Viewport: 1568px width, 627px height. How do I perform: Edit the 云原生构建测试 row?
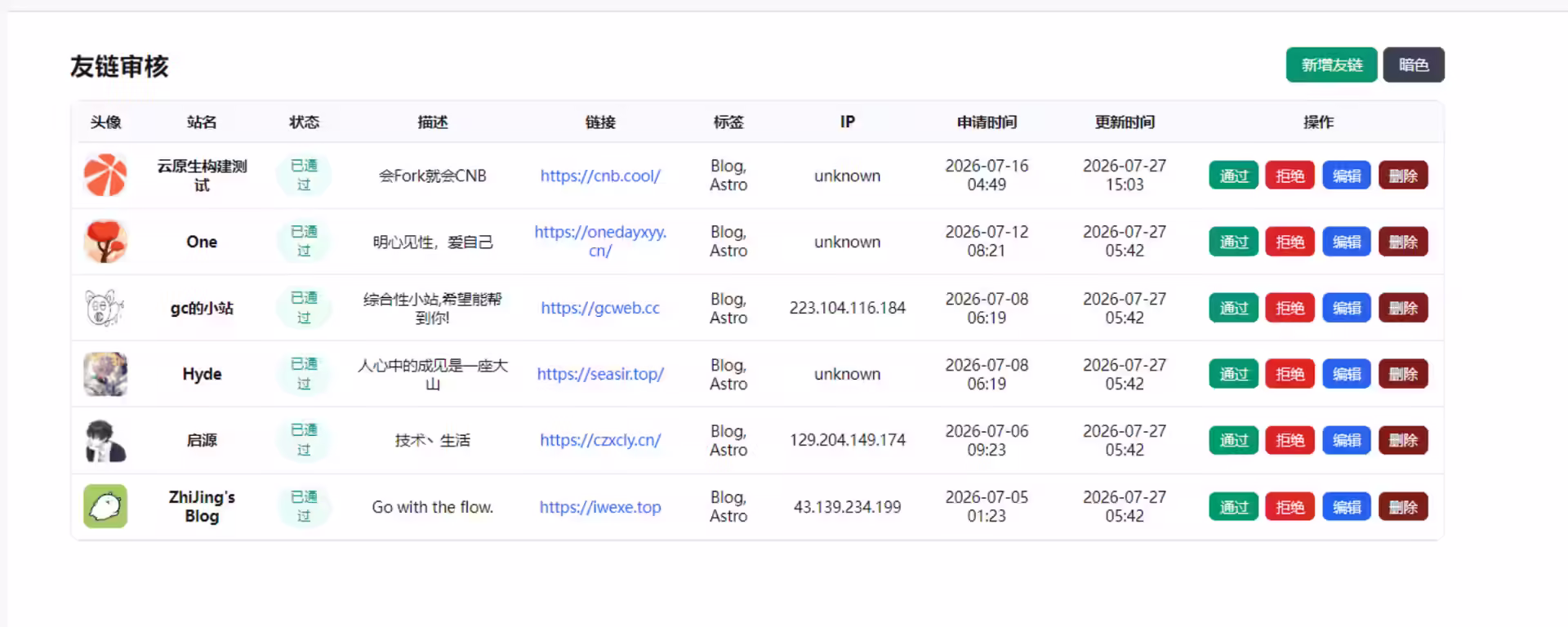1347,176
